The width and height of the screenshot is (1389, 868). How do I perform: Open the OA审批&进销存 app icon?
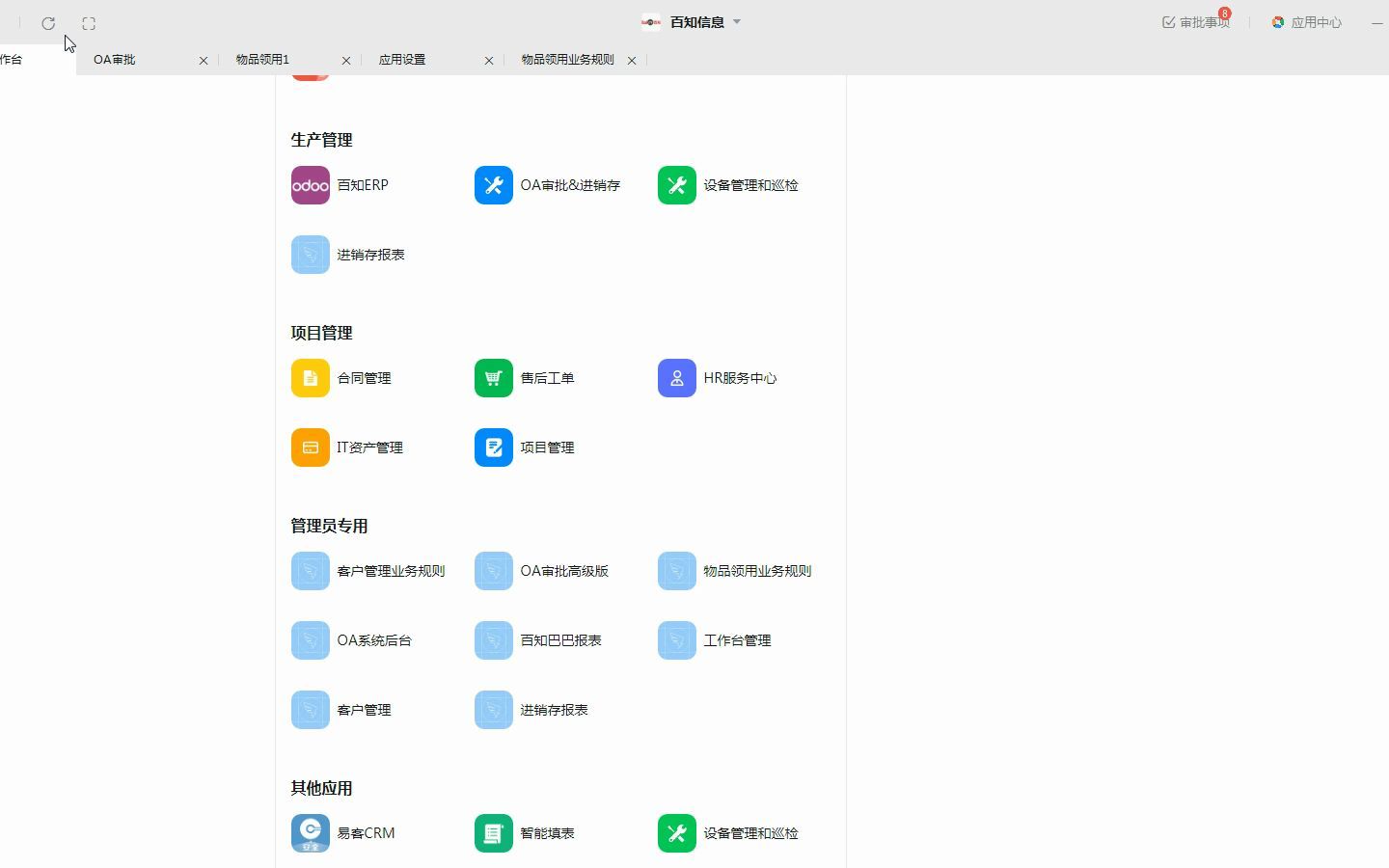[494, 185]
